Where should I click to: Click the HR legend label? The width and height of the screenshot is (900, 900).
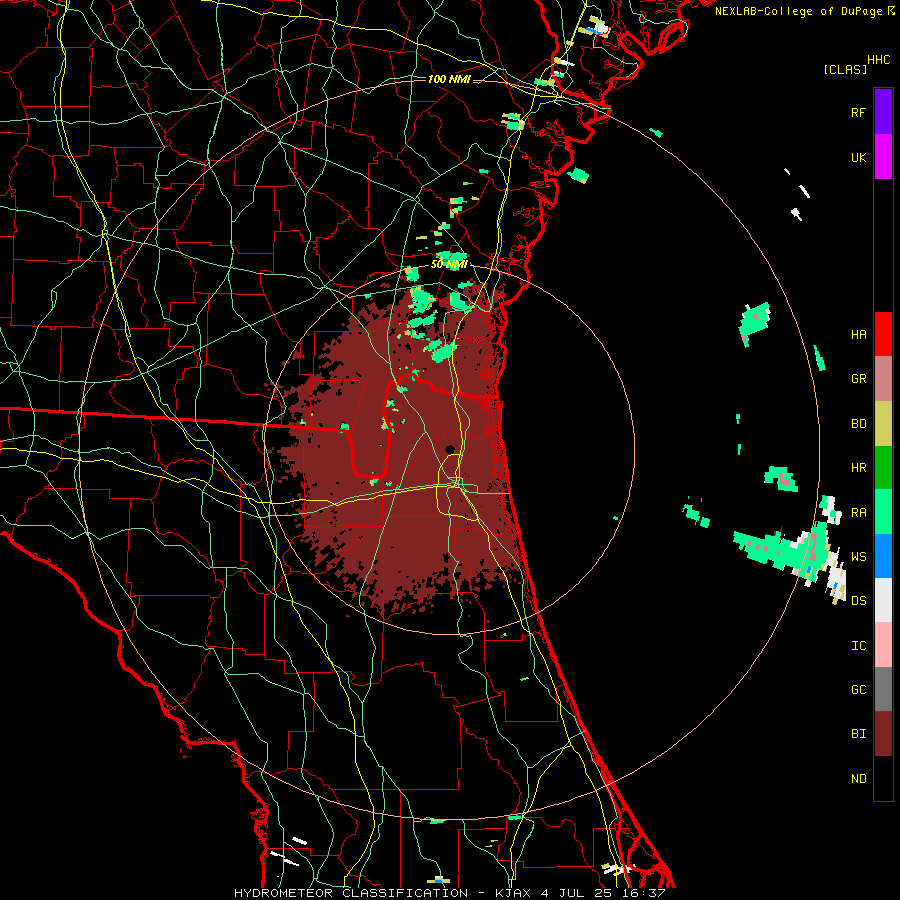[858, 467]
